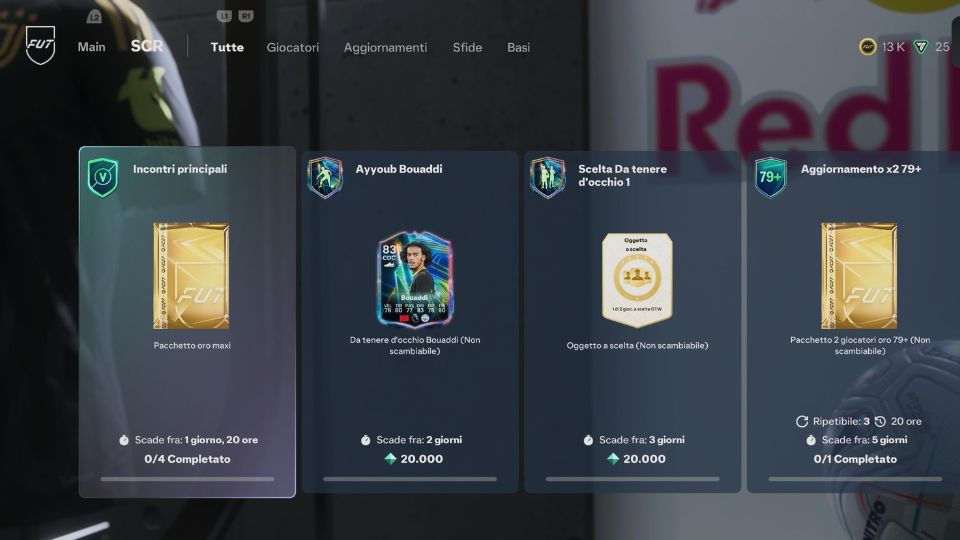
Task: Click clock icon beside Scade fra 2 giorni
Action: (x=366, y=440)
